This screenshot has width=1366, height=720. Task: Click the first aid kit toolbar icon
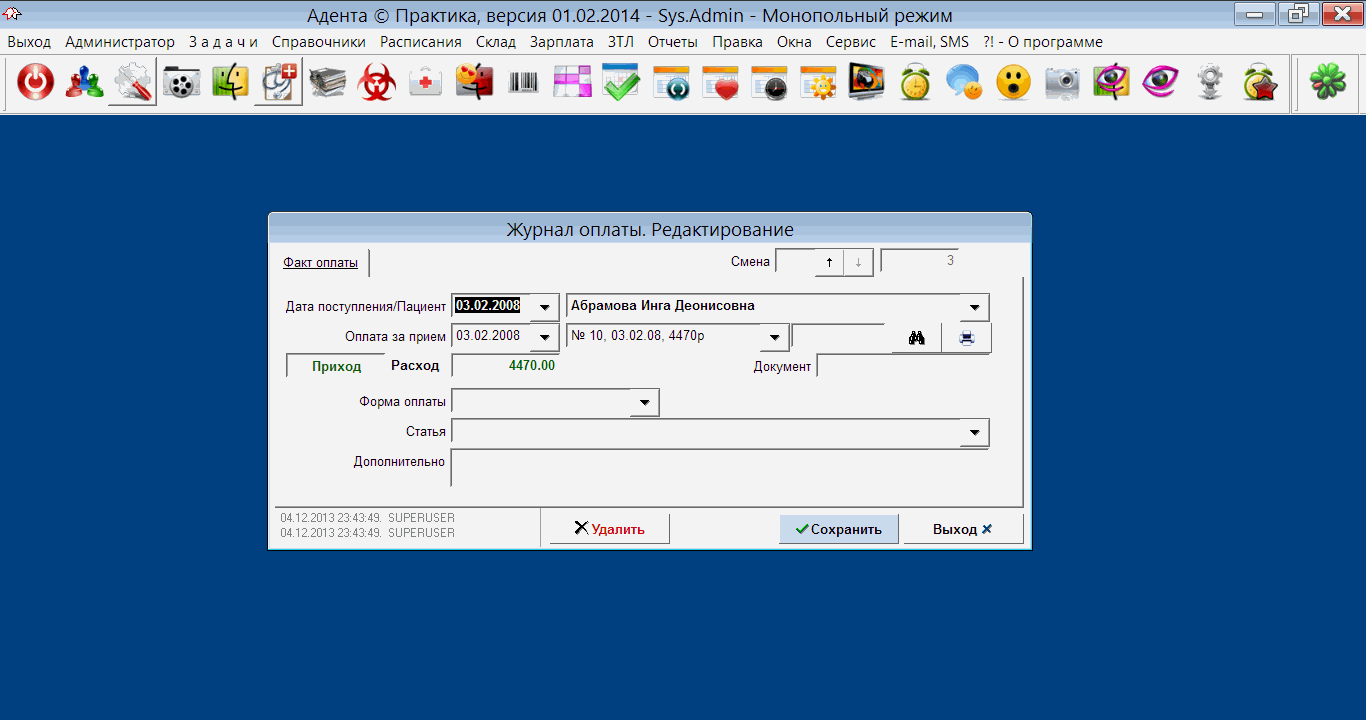426,83
